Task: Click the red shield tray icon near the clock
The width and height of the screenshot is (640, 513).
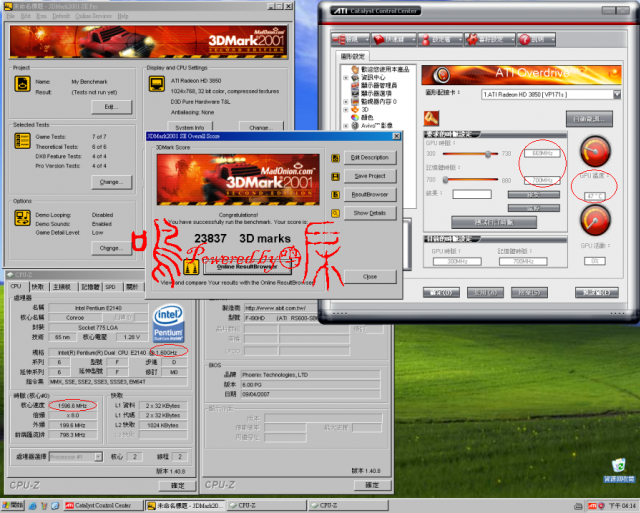Action: click(x=601, y=506)
